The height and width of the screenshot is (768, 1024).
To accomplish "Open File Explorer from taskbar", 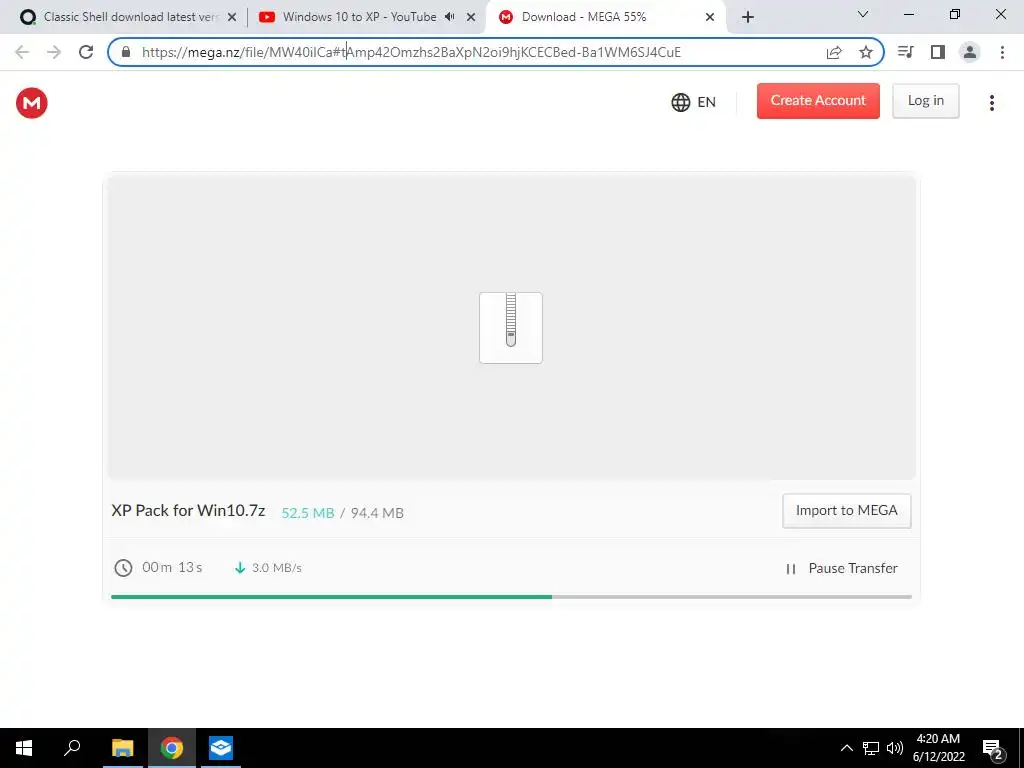I will (122, 748).
